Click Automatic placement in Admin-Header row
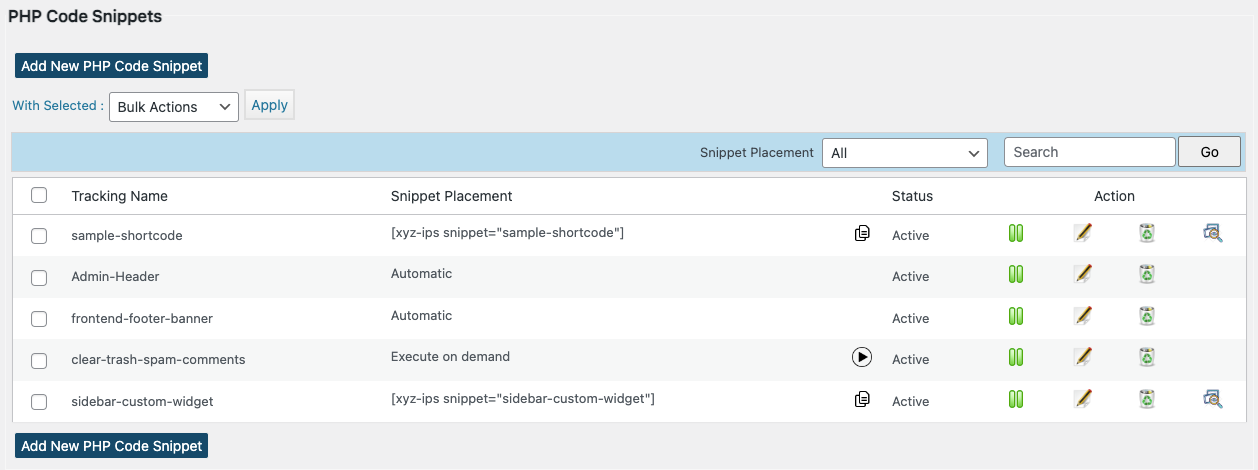 (421, 274)
